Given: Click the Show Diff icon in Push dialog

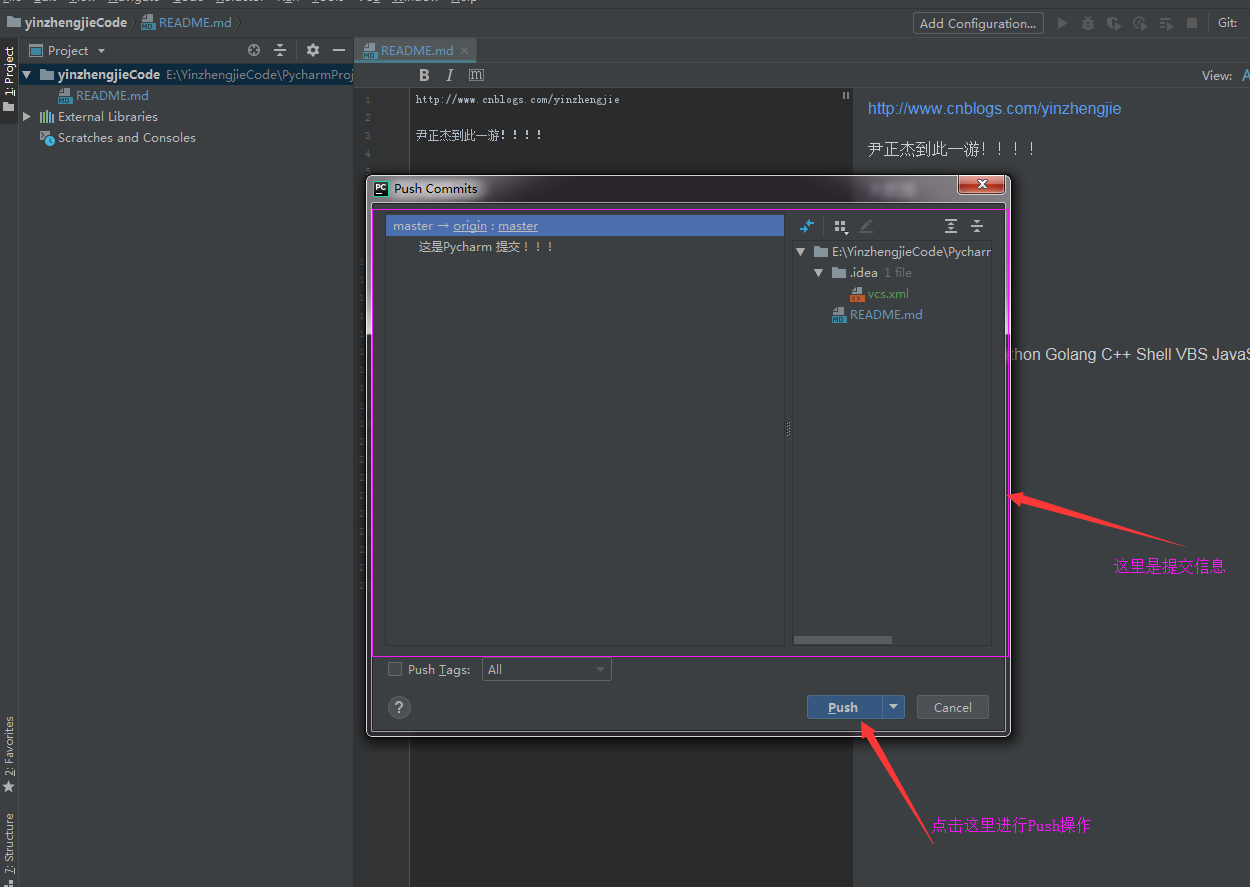Looking at the screenshot, I should (x=807, y=227).
